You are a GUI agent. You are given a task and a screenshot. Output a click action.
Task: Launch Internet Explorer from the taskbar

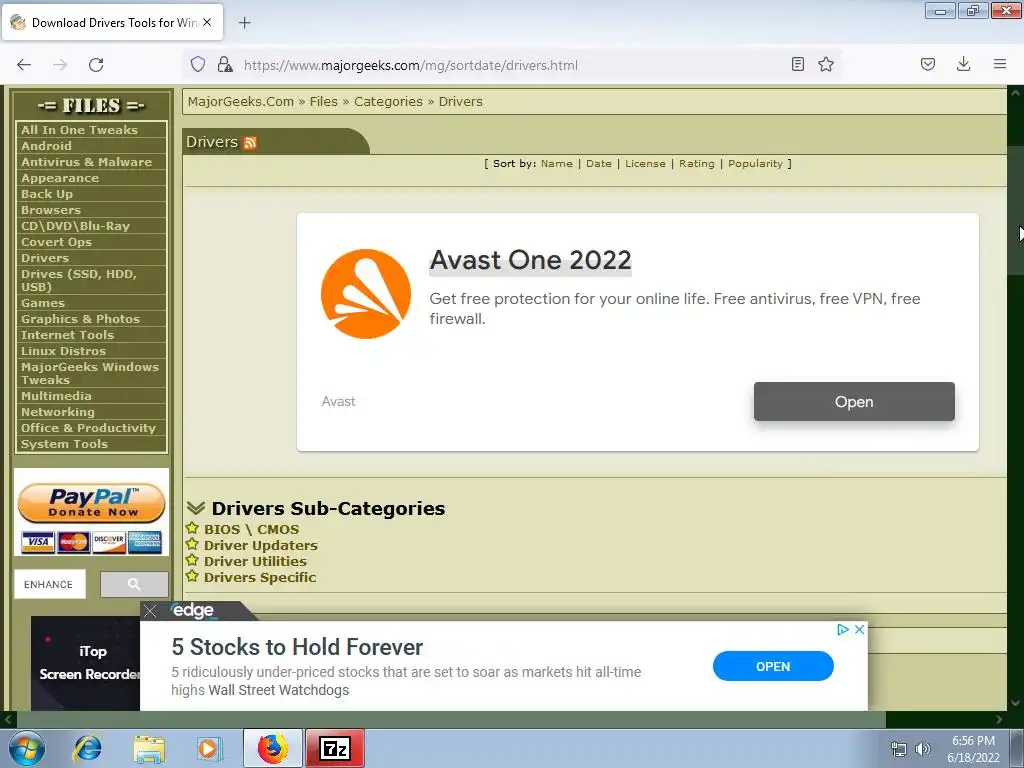click(88, 748)
